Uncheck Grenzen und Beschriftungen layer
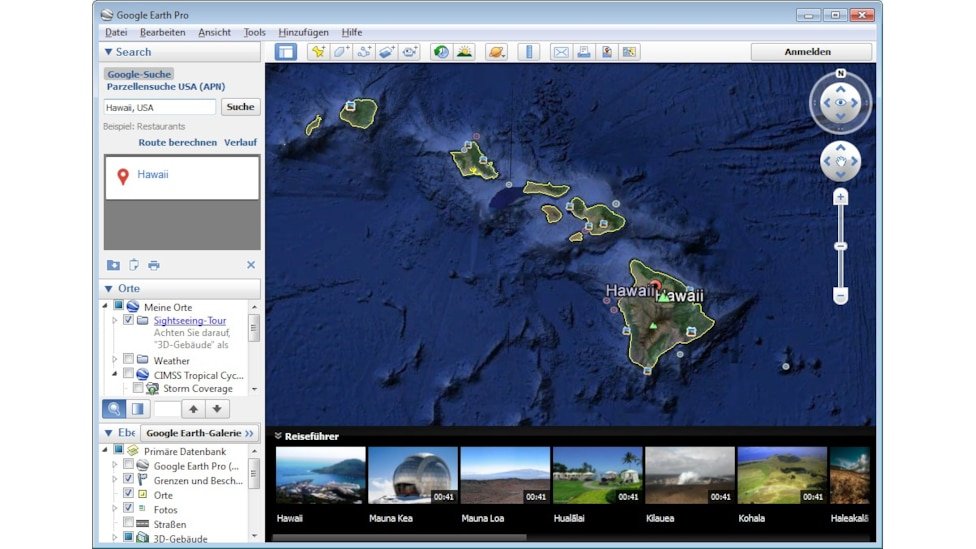This screenshot has height=549, width=976. (x=128, y=479)
